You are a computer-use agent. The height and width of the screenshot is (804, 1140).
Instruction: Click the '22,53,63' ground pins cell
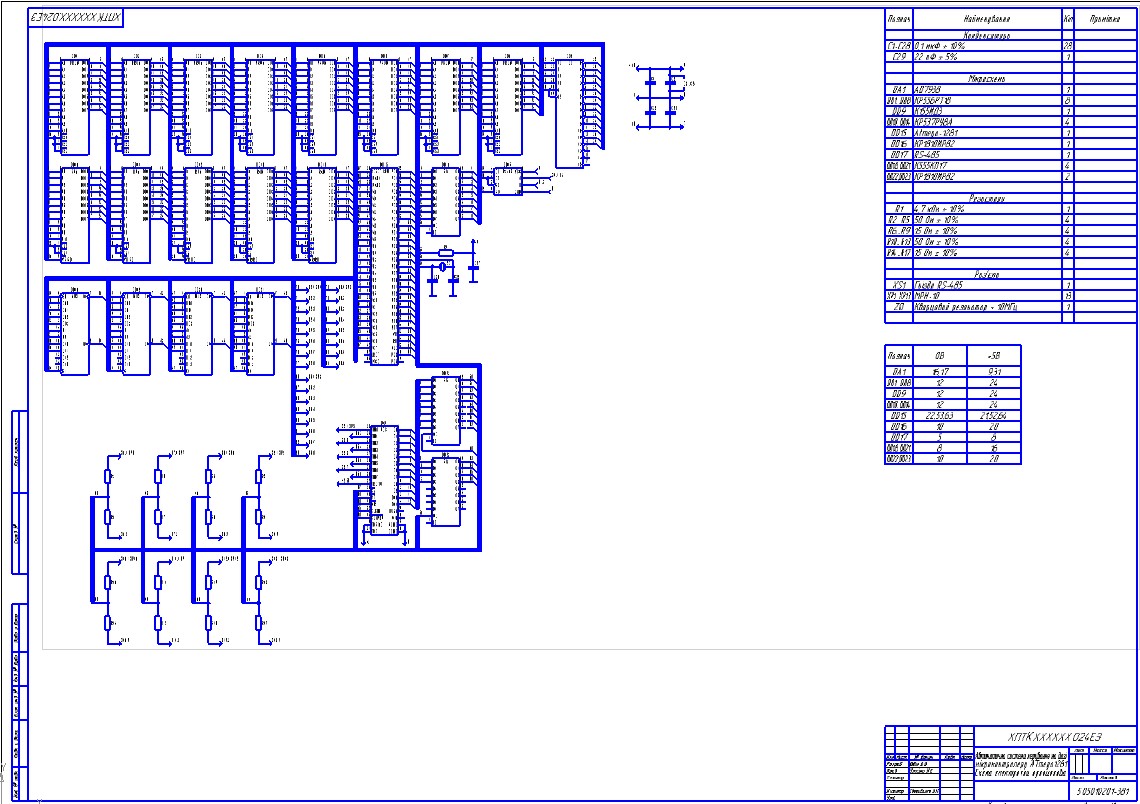click(x=940, y=415)
